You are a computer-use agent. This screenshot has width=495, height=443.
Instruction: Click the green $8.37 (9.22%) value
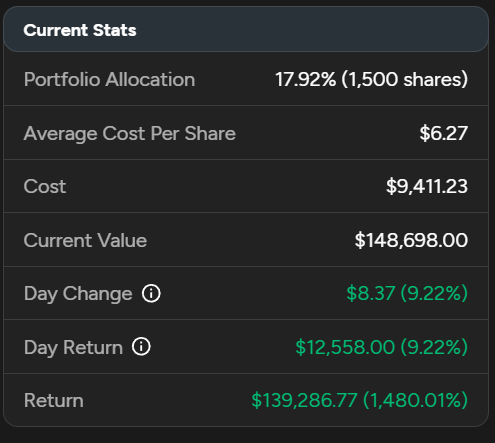pos(407,293)
